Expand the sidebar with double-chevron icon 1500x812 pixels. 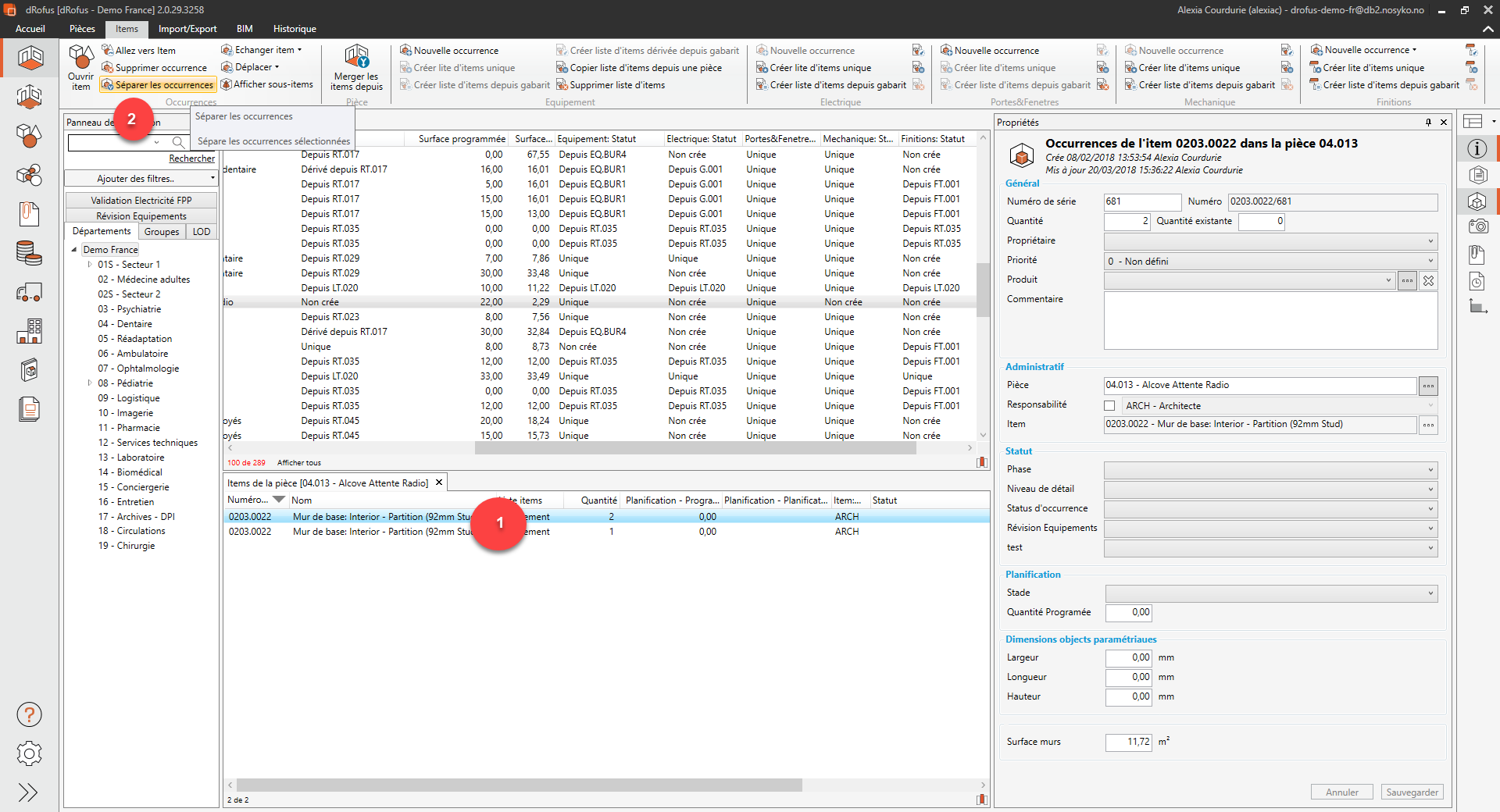28,792
